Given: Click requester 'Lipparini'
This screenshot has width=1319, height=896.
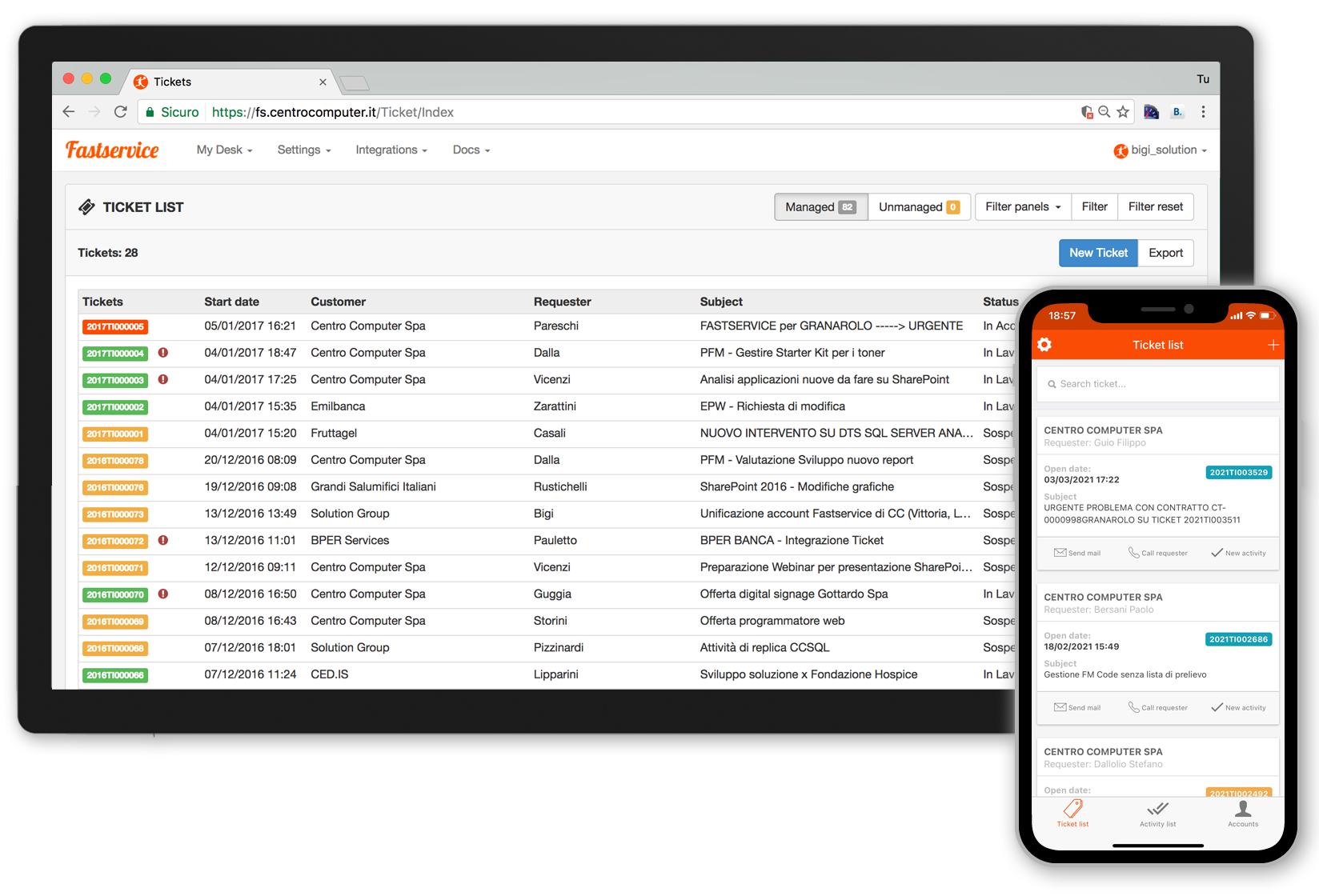Looking at the screenshot, I should pos(556,674).
